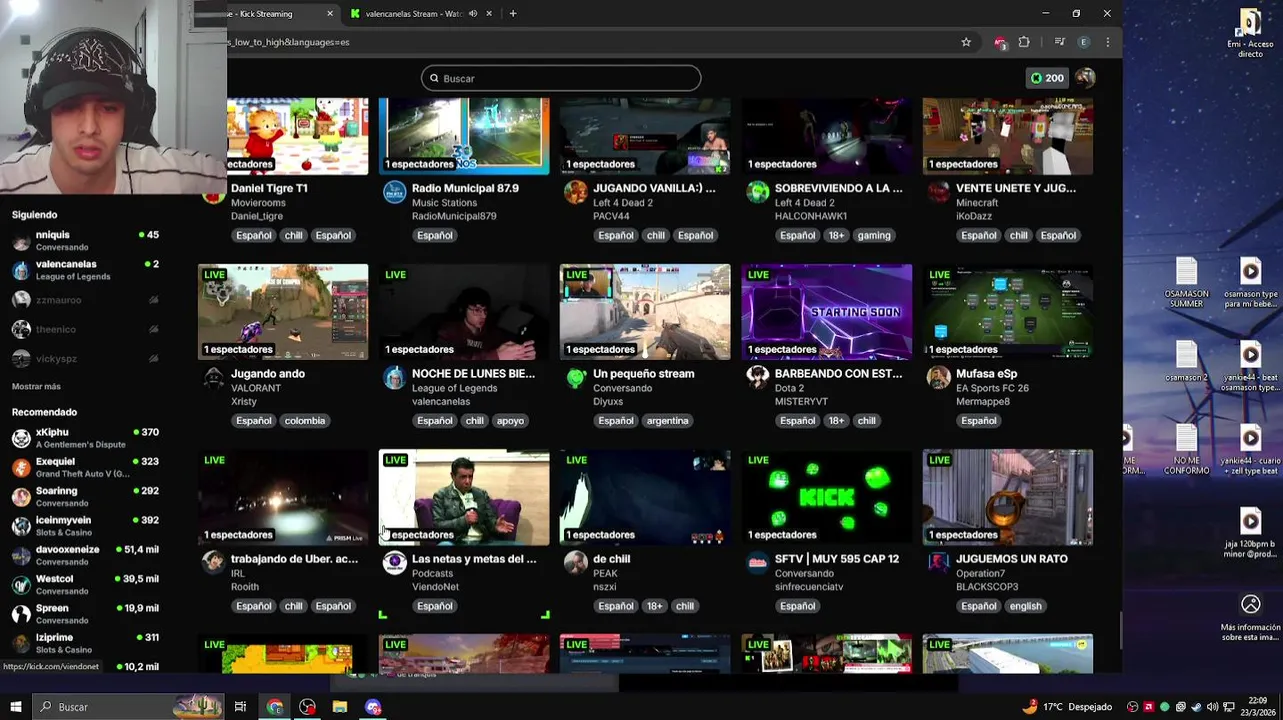Open valencanelas in the Siguiendo list
Image resolution: width=1283 pixels, height=720 pixels.
pos(86,270)
